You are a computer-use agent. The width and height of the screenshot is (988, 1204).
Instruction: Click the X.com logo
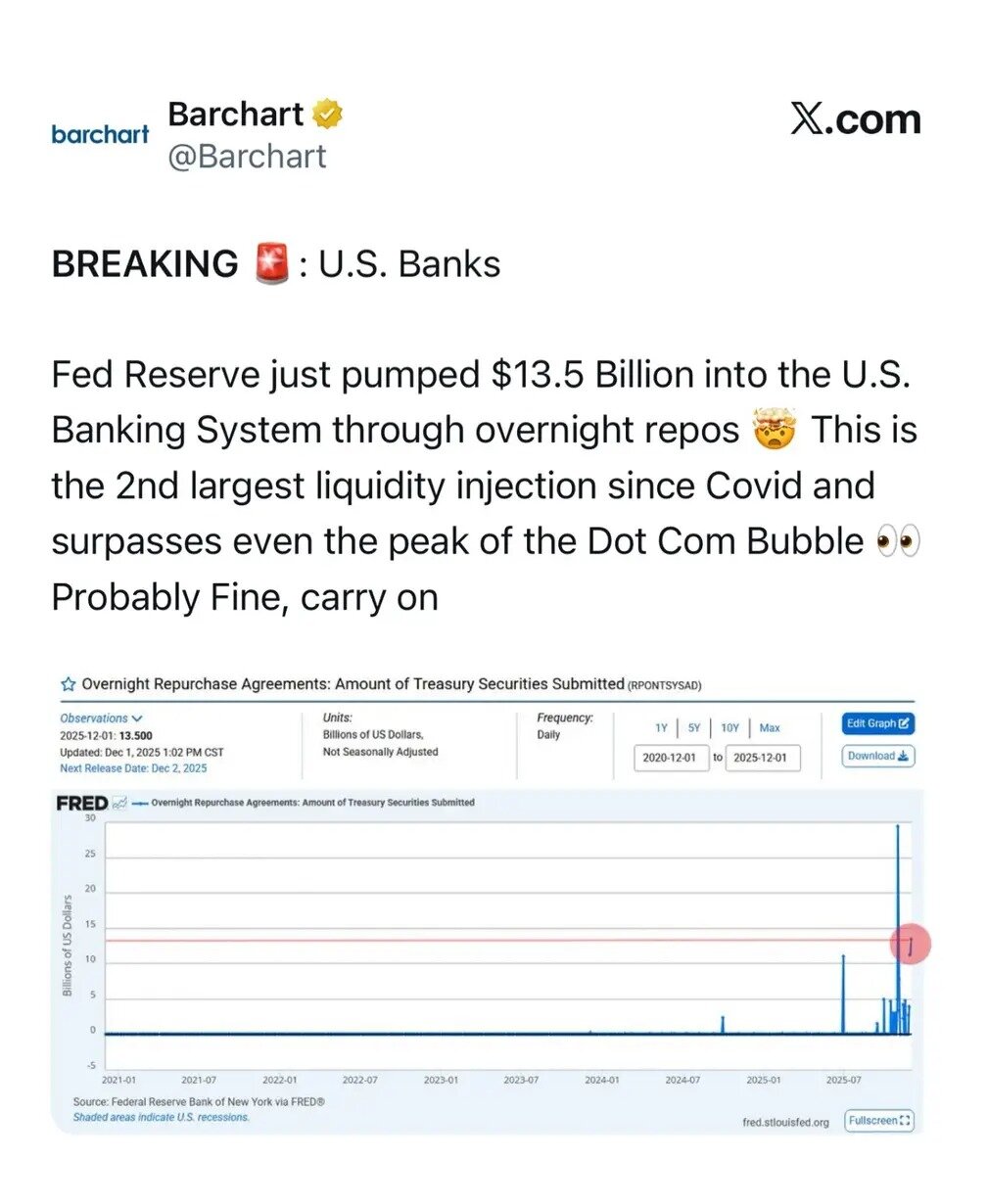point(855,119)
